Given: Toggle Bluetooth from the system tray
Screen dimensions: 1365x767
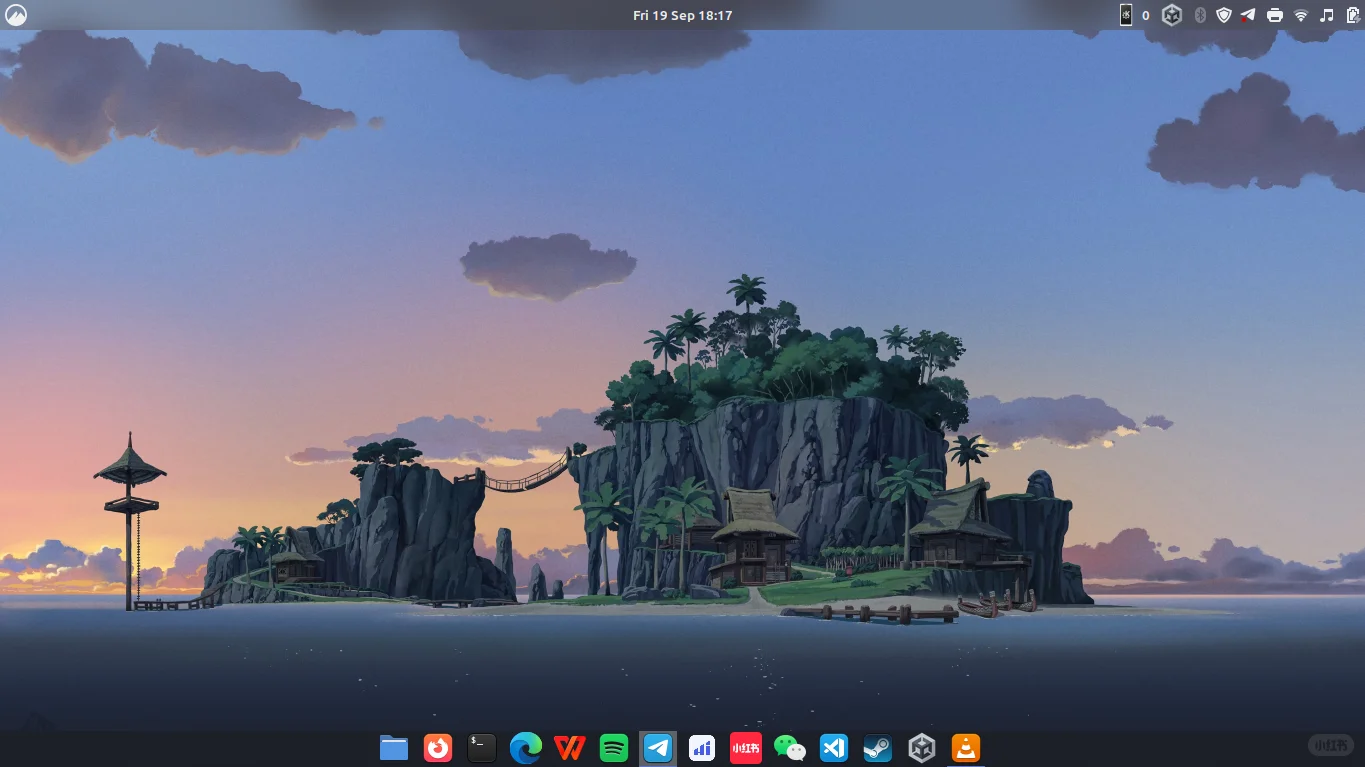Looking at the screenshot, I should coord(1199,15).
